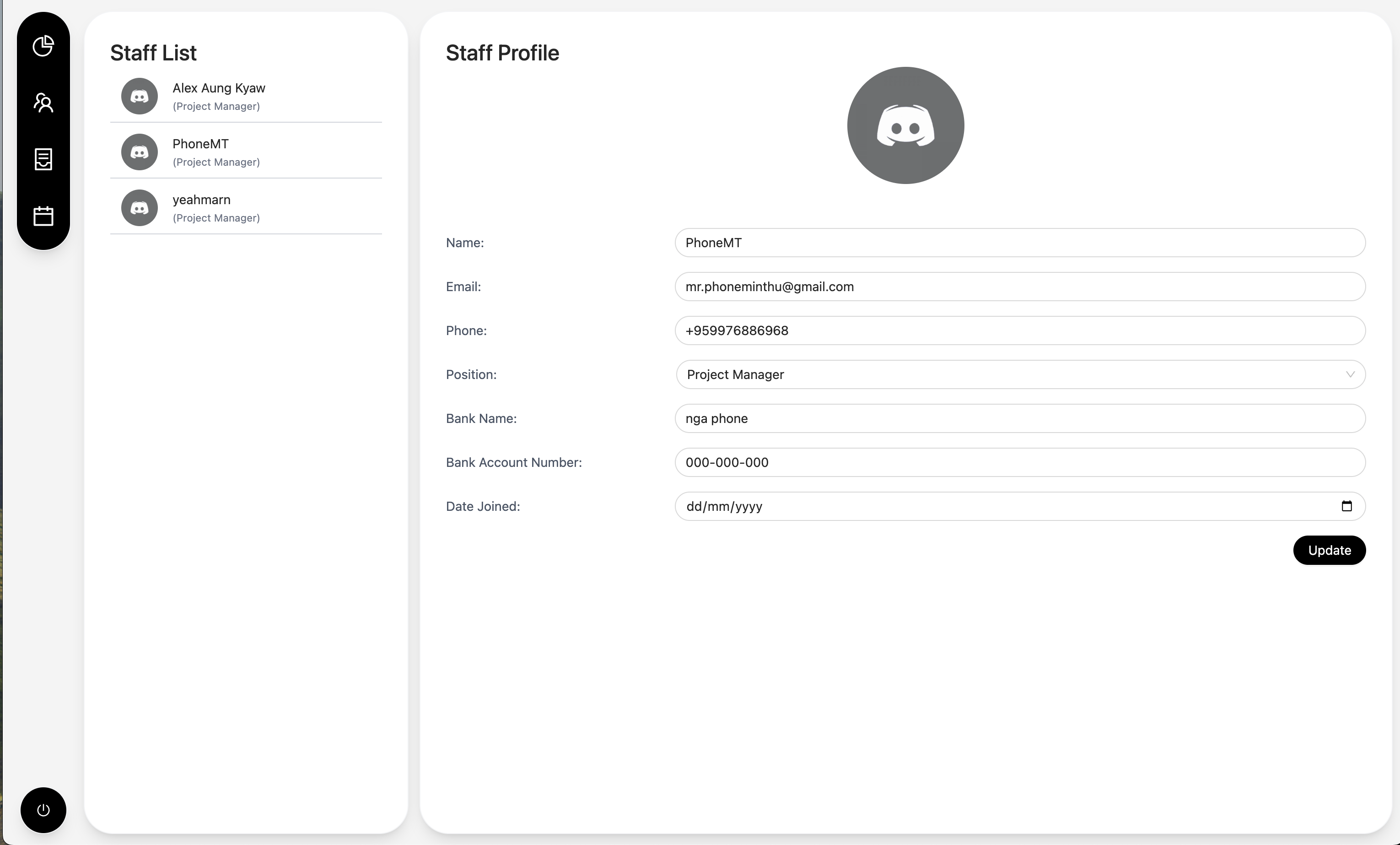1400x845 pixels.
Task: Click the document list sidebar icon
Action: pyautogui.click(x=43, y=159)
